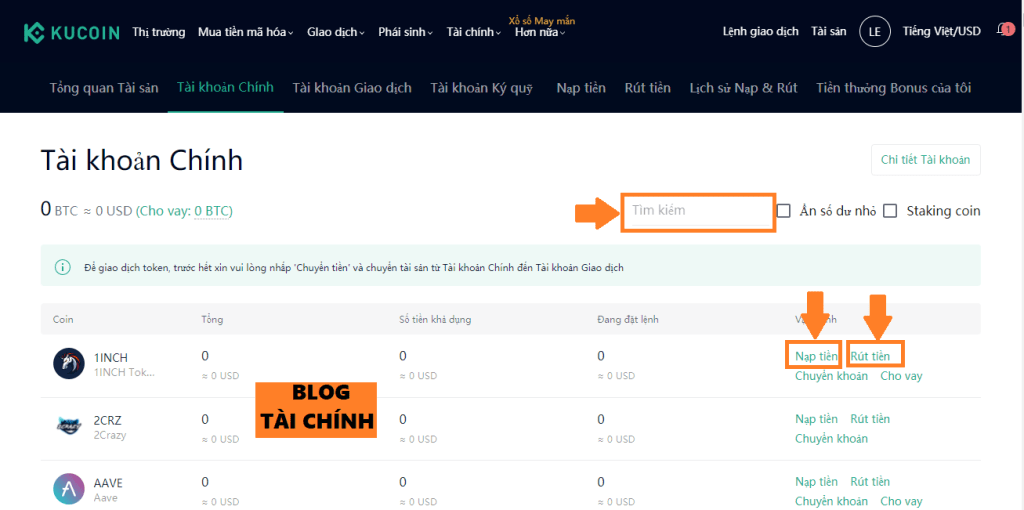The height and width of the screenshot is (510, 1024).
Task: Expand the Phái sinh dropdown
Action: click(405, 32)
